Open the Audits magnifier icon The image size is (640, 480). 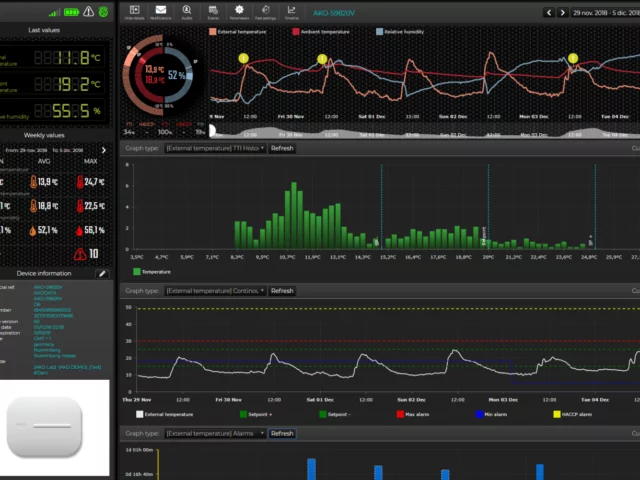[x=187, y=12]
